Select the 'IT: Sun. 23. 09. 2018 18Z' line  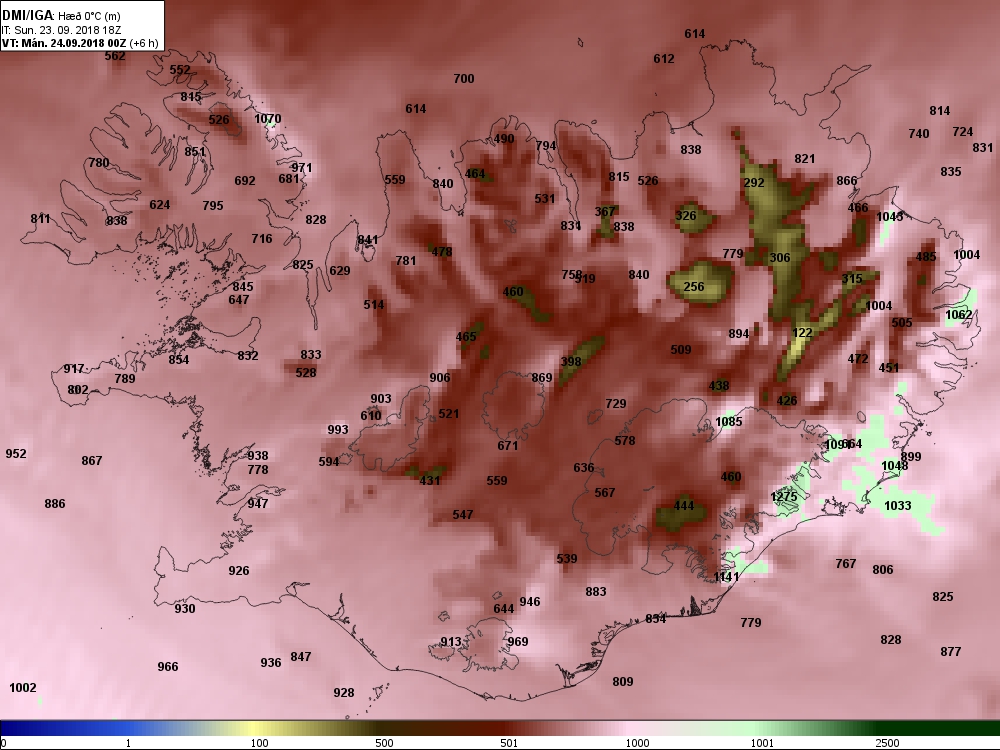pyautogui.click(x=61, y=30)
